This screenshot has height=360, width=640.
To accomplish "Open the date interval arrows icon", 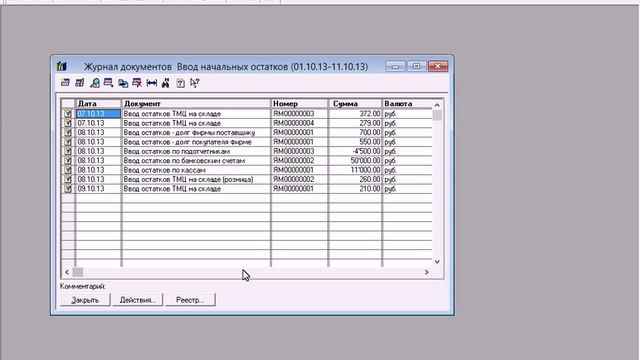I will (x=151, y=83).
